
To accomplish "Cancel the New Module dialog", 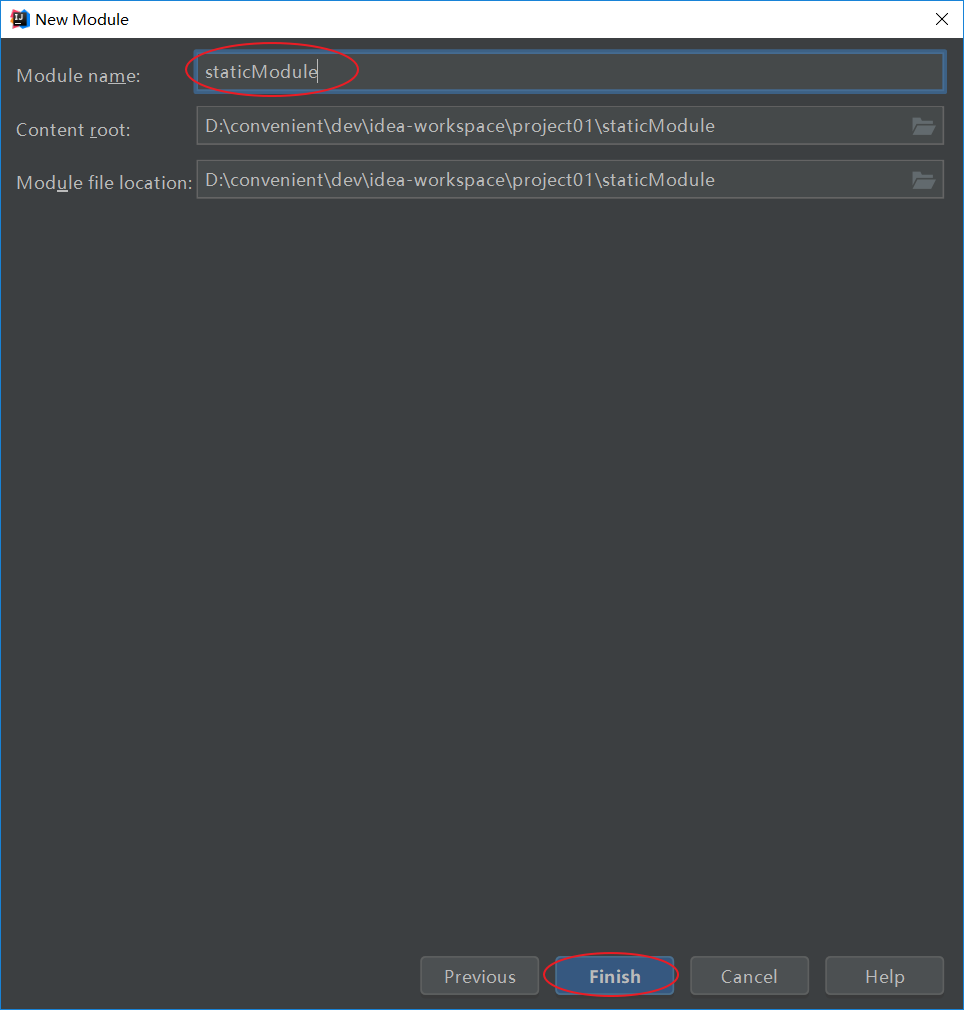I will (750, 976).
